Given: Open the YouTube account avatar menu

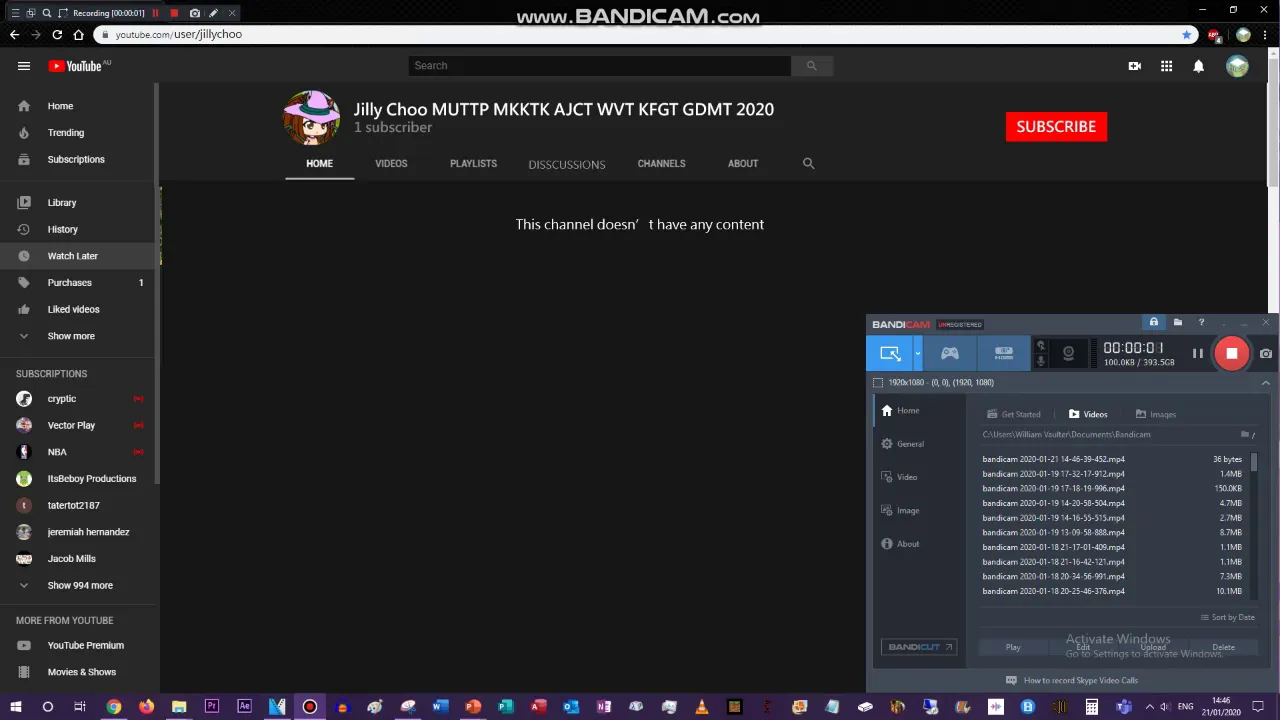Looking at the screenshot, I should pyautogui.click(x=1237, y=66).
